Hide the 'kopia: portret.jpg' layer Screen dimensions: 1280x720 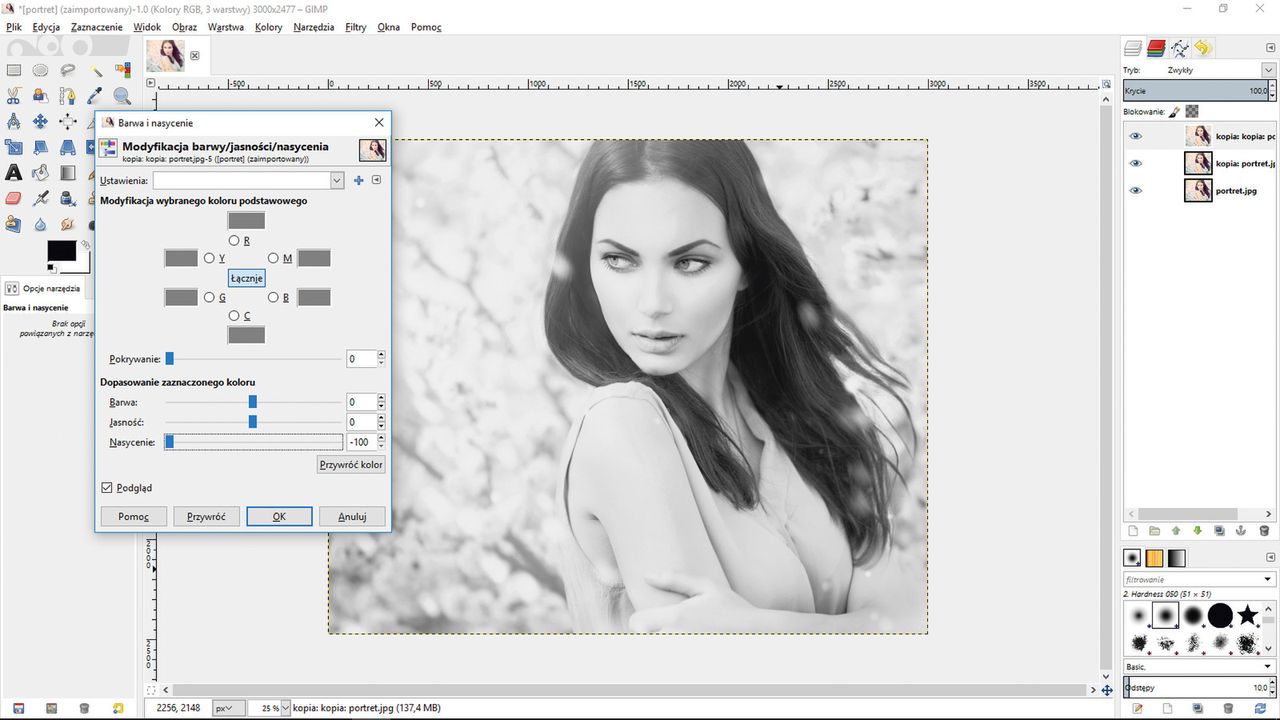point(1135,163)
